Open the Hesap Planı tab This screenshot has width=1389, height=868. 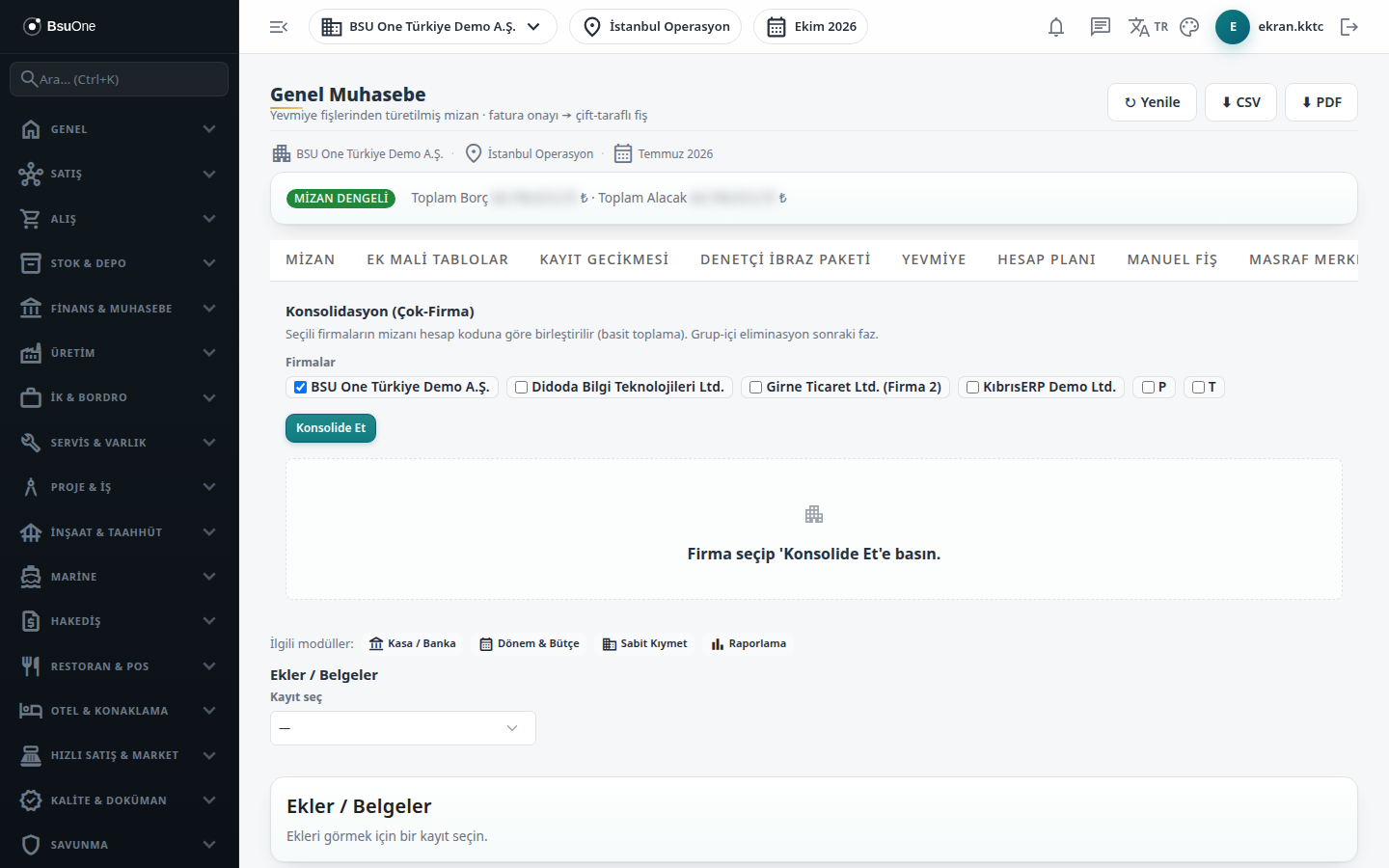point(1047,259)
